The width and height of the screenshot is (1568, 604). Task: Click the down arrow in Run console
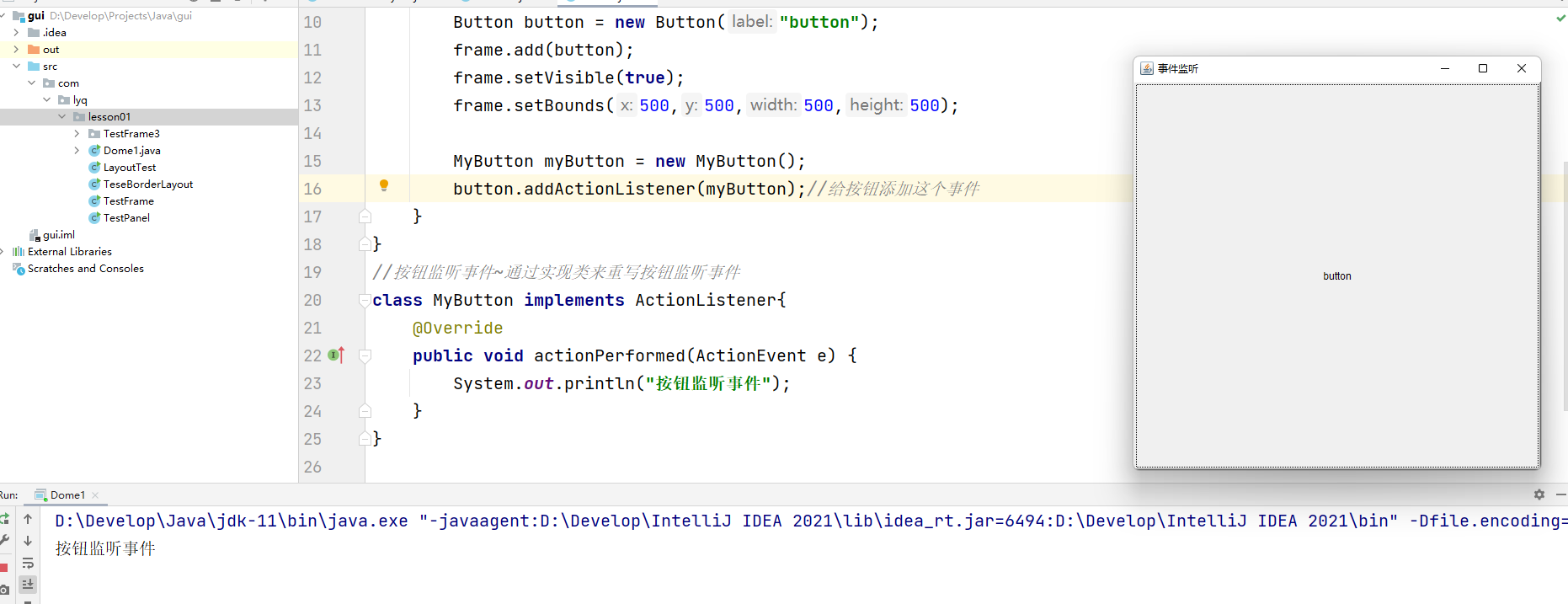(x=28, y=541)
